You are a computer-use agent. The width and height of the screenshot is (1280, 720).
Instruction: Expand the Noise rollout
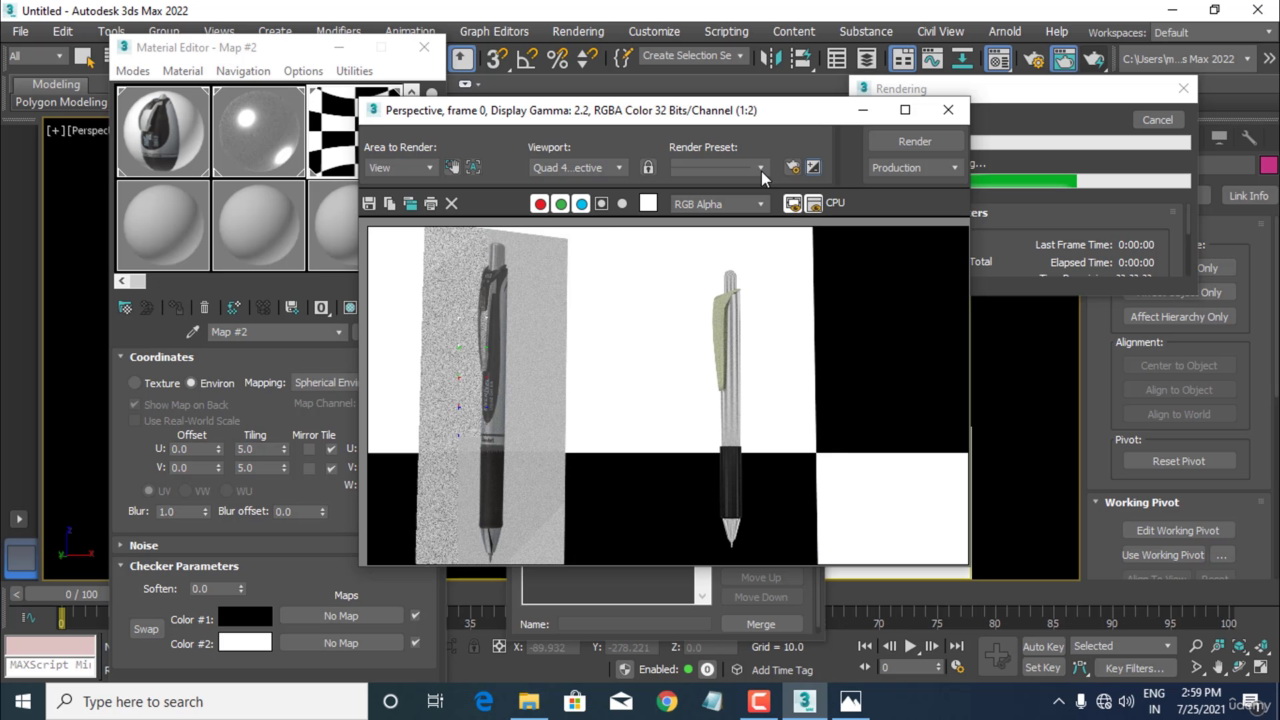click(143, 546)
